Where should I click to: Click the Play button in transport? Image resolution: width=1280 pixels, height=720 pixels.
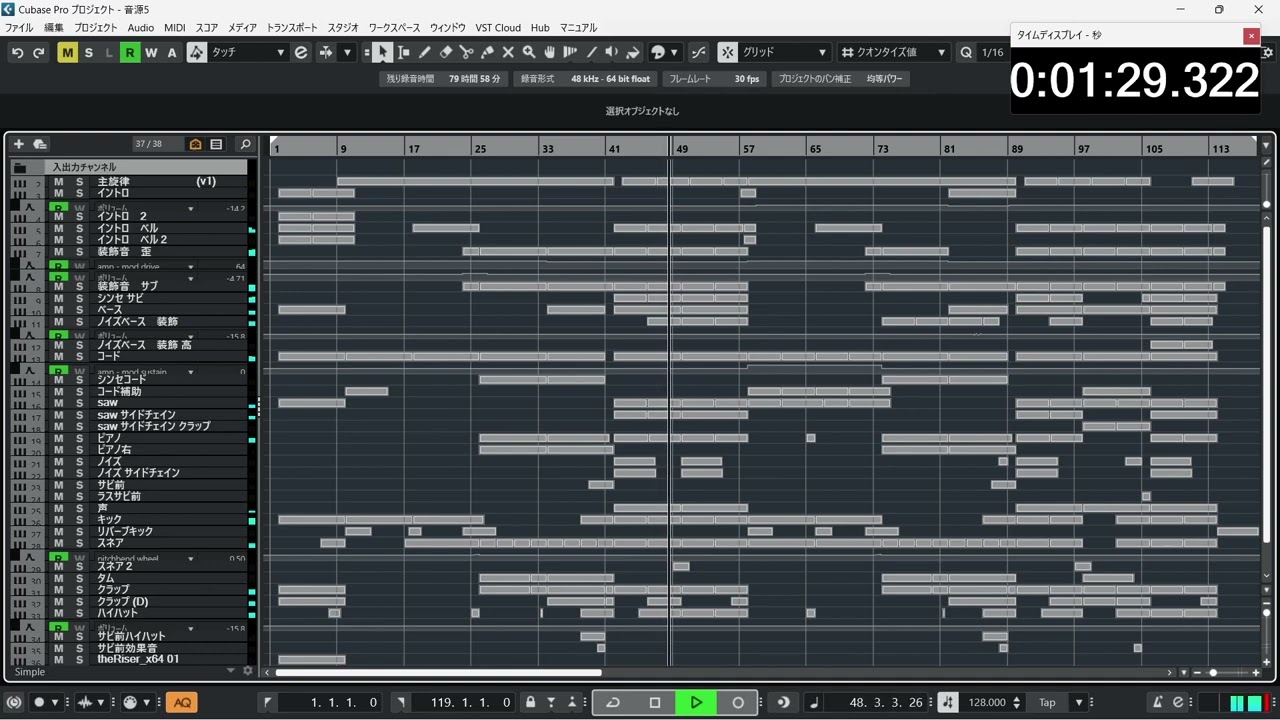pyautogui.click(x=696, y=703)
